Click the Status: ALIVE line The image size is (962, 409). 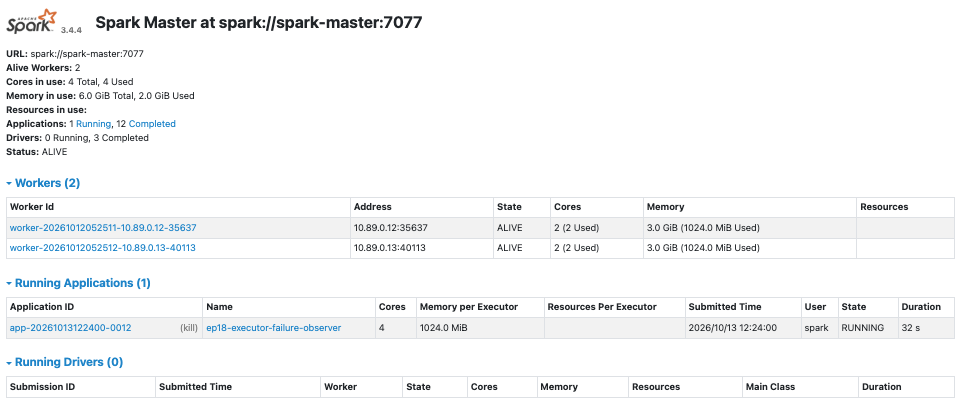(37, 152)
